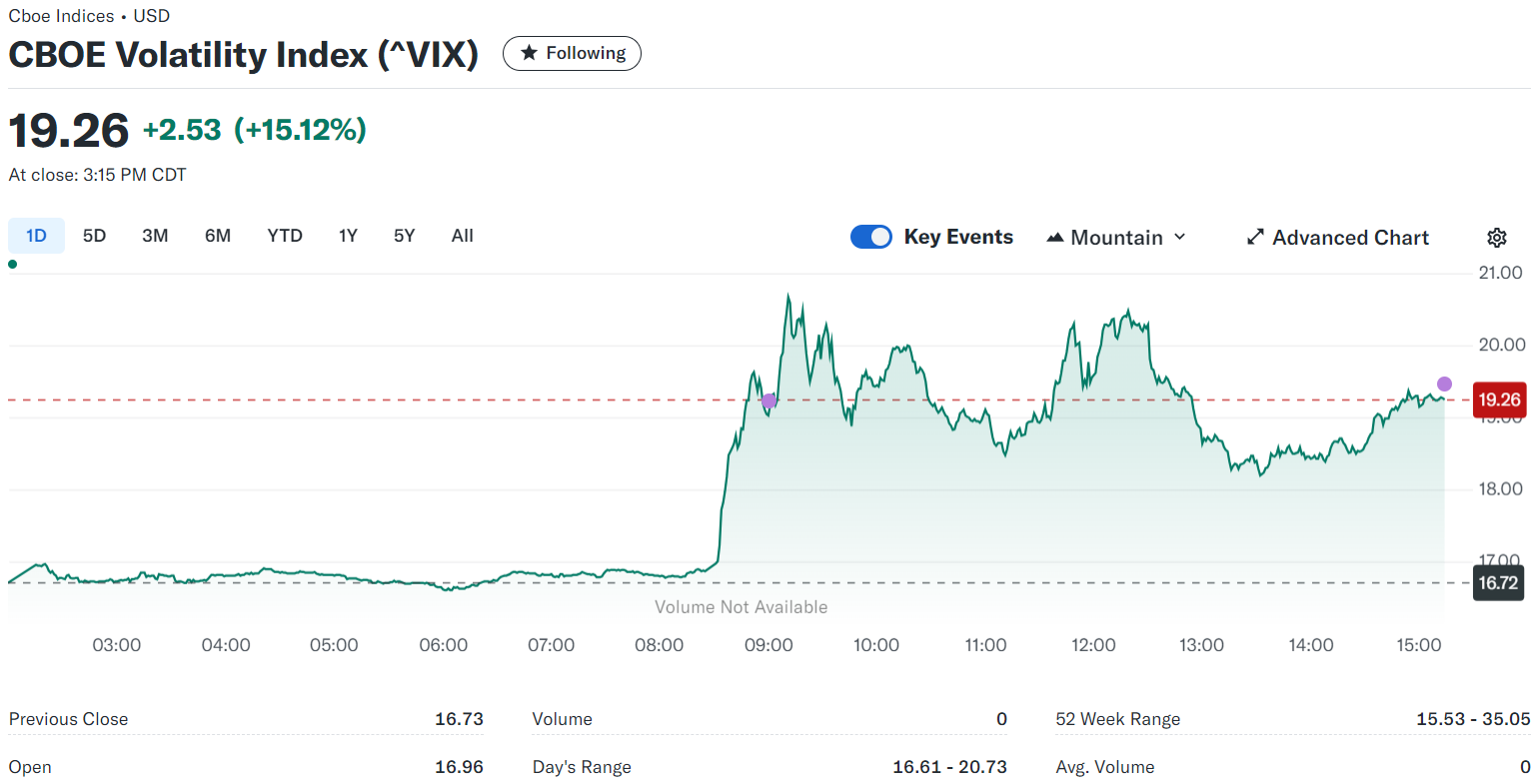Click the key event marker near 15:00

(x=1444, y=384)
